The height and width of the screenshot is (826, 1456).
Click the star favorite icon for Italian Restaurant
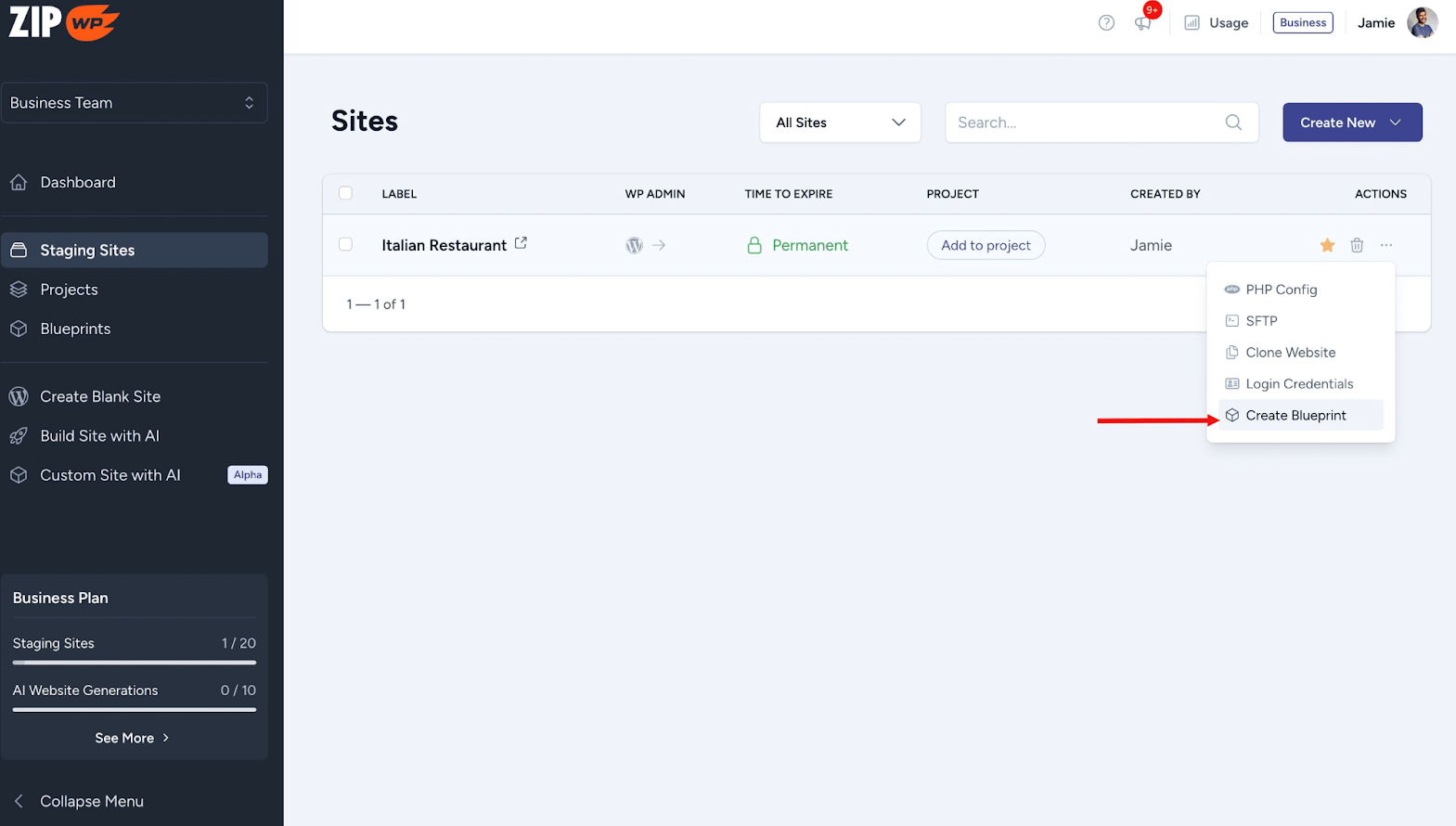(x=1327, y=245)
